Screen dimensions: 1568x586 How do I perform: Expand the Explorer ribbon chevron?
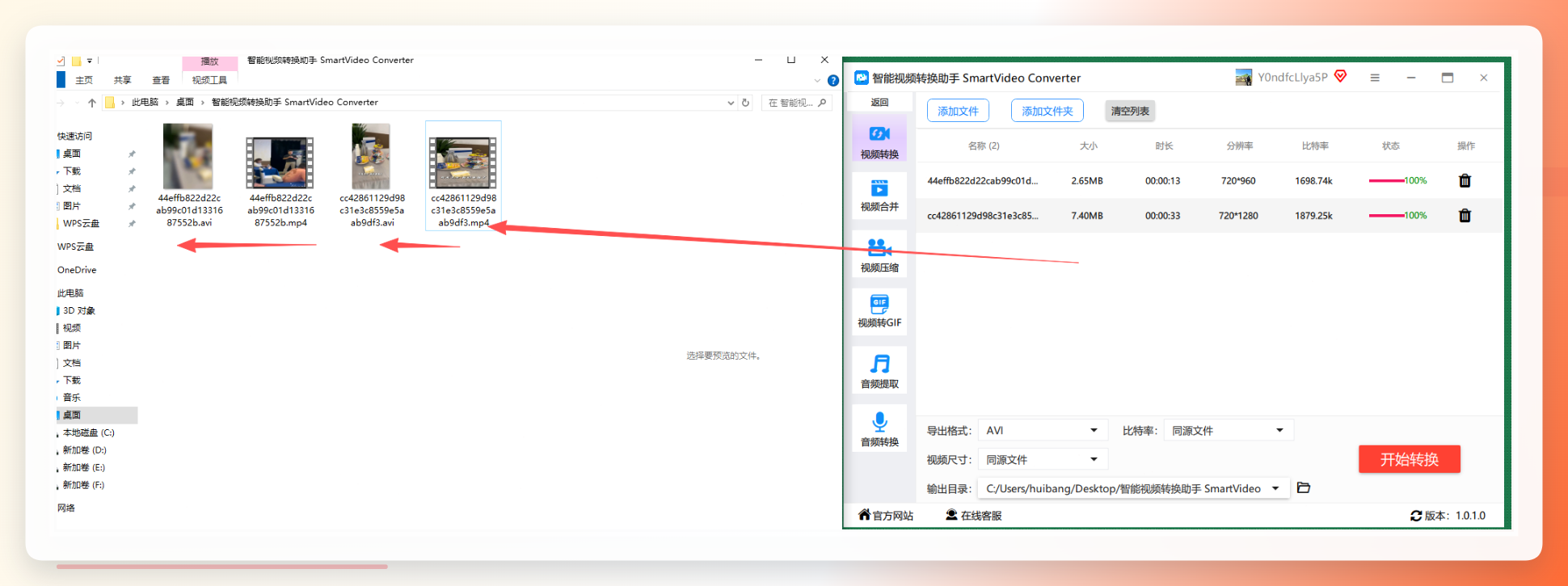pos(817,81)
